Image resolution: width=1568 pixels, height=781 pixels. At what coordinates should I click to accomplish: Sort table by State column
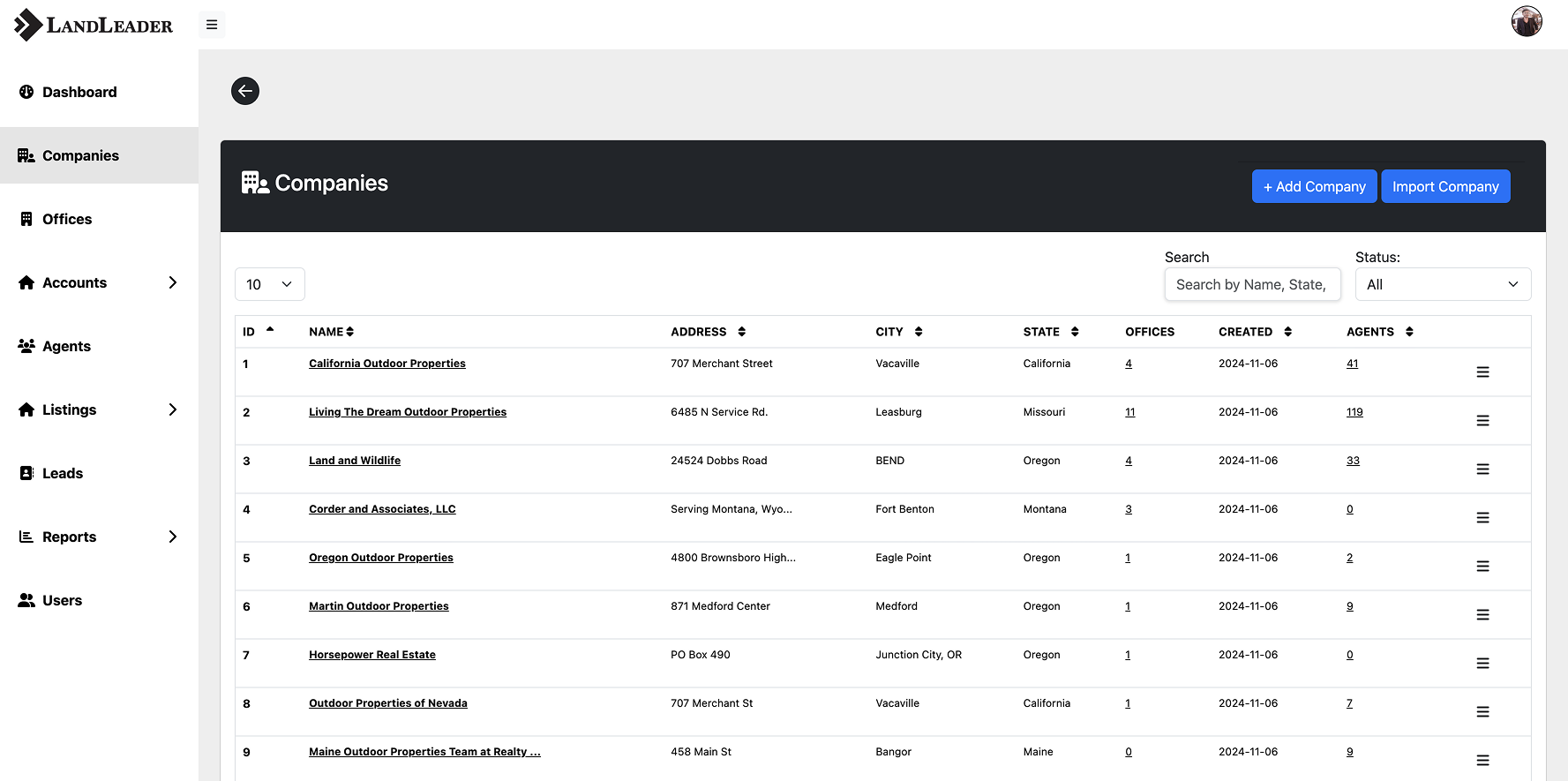[x=1051, y=332]
